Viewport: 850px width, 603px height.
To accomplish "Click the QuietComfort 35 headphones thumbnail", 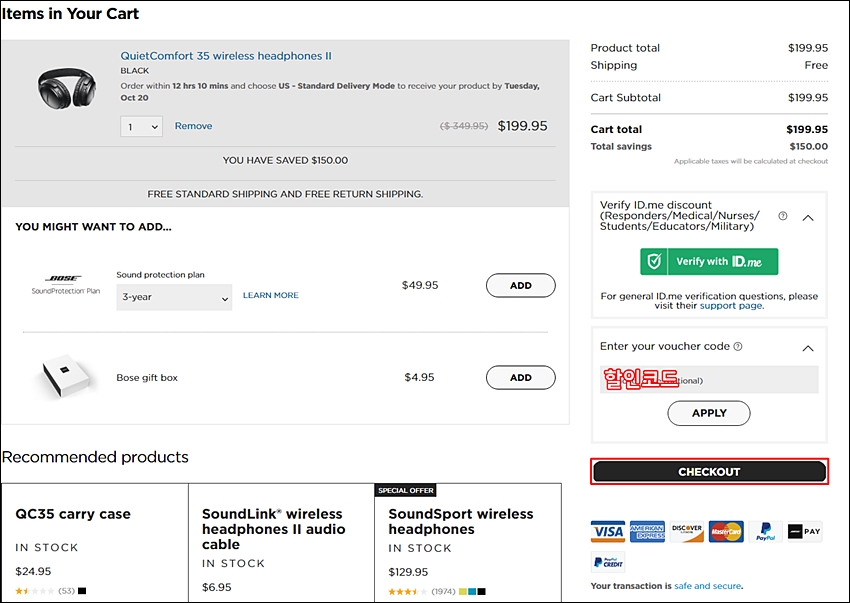I will [67, 87].
